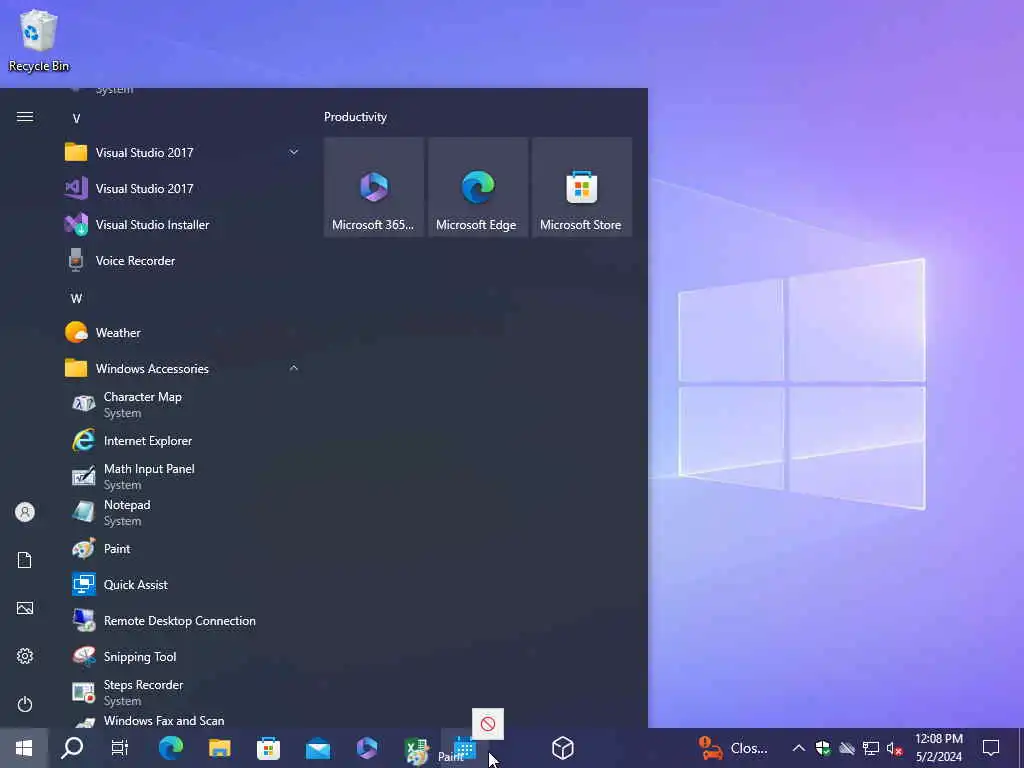Launch the Visual Studio 2017 app
1024x768 pixels.
(x=182, y=188)
